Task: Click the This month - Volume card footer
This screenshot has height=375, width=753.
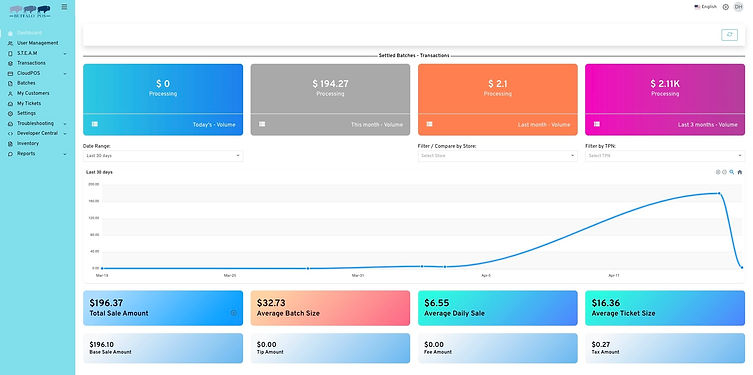Action: point(330,124)
